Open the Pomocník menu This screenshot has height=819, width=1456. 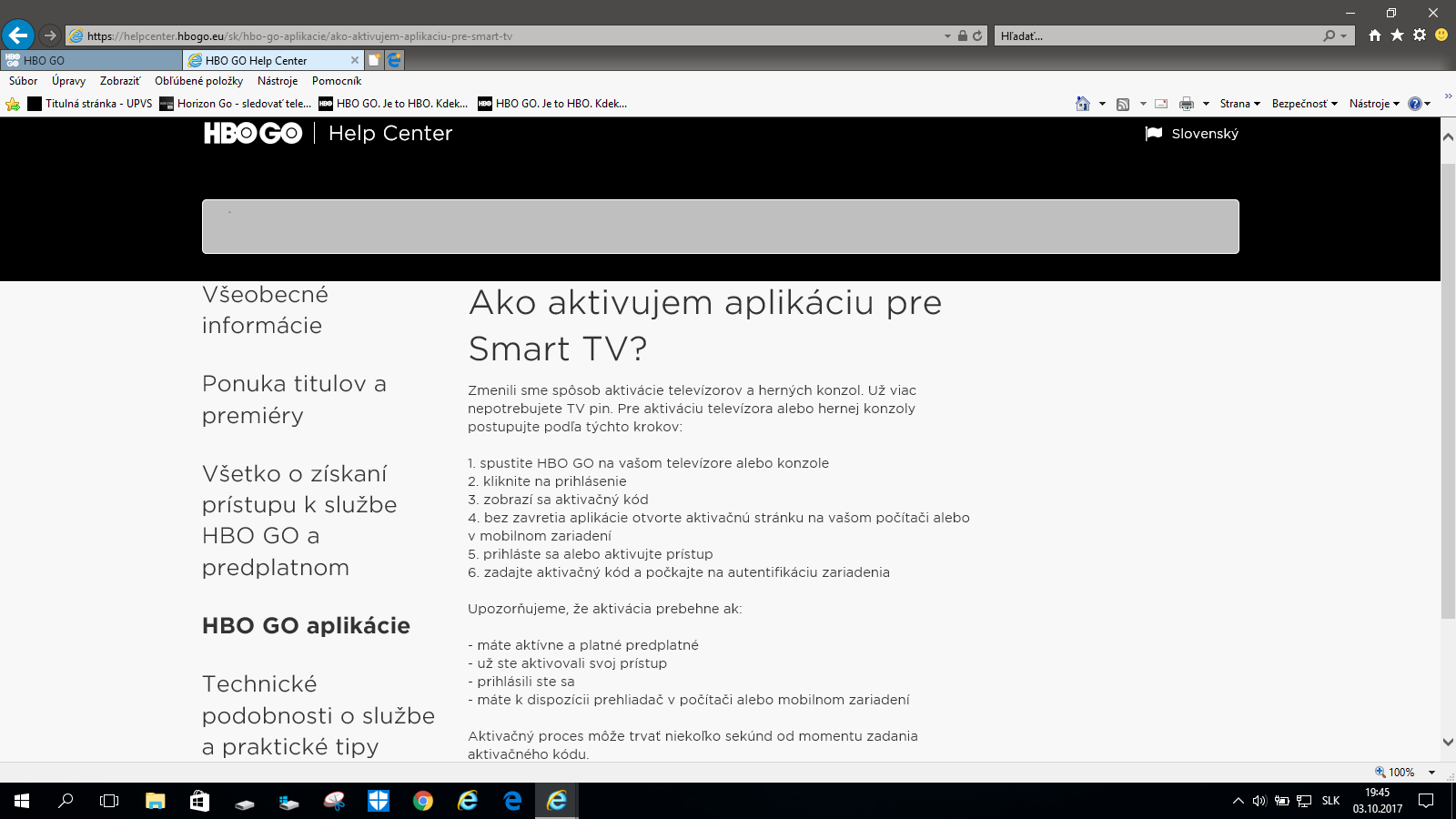tap(337, 81)
